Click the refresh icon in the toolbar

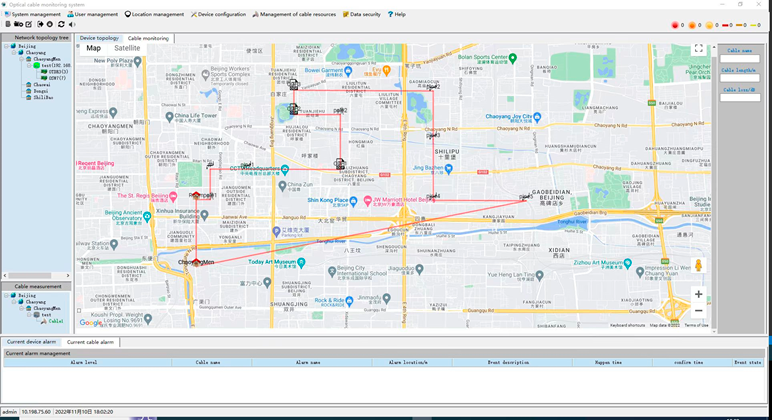point(61,25)
